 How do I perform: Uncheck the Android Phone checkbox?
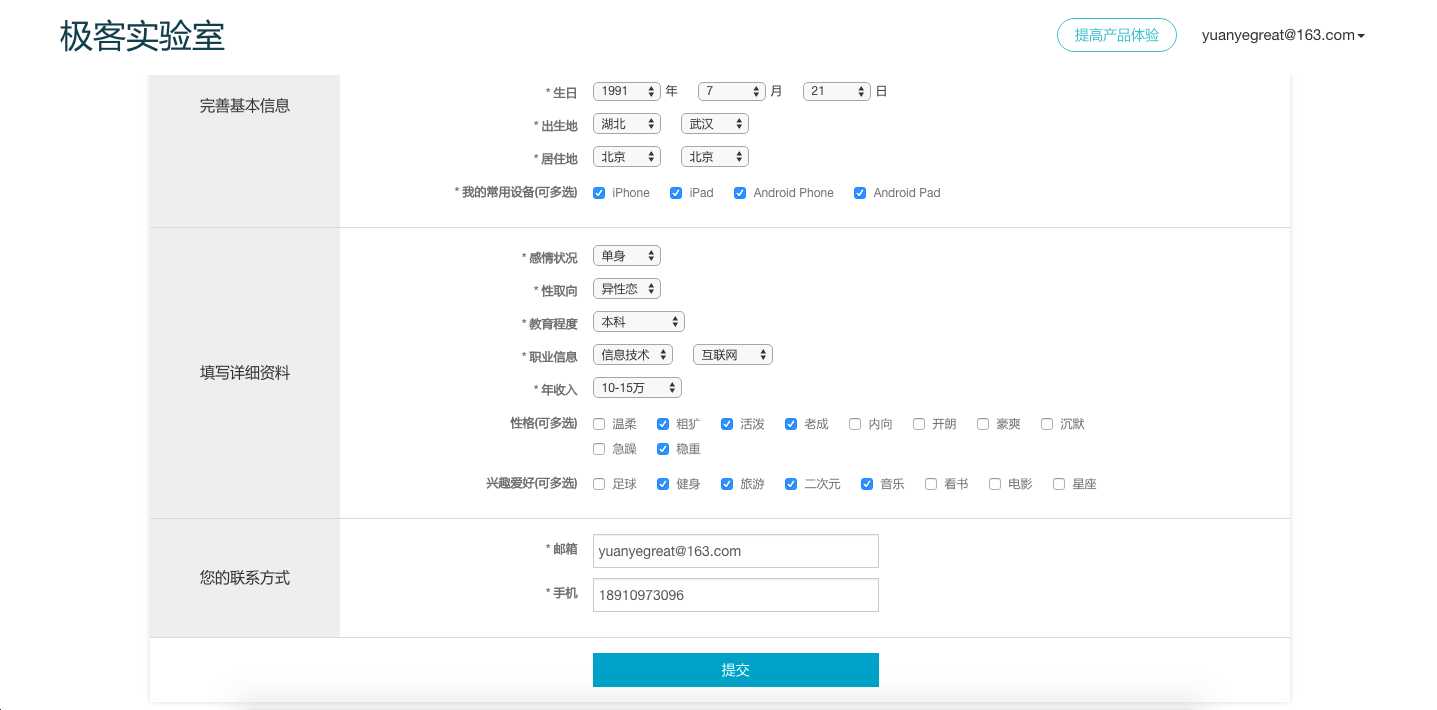740,193
